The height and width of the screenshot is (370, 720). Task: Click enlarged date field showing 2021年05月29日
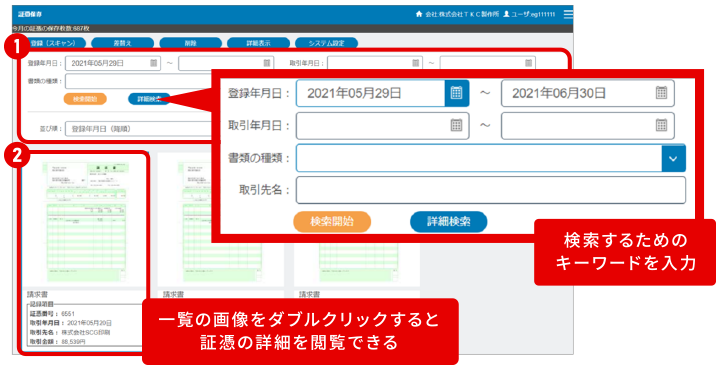coord(382,93)
